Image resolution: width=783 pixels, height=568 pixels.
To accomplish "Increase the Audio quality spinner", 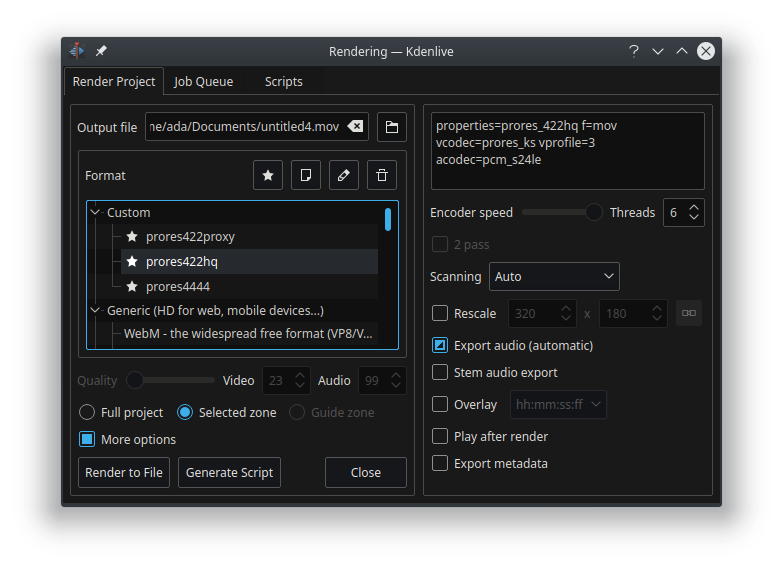I will coord(396,375).
